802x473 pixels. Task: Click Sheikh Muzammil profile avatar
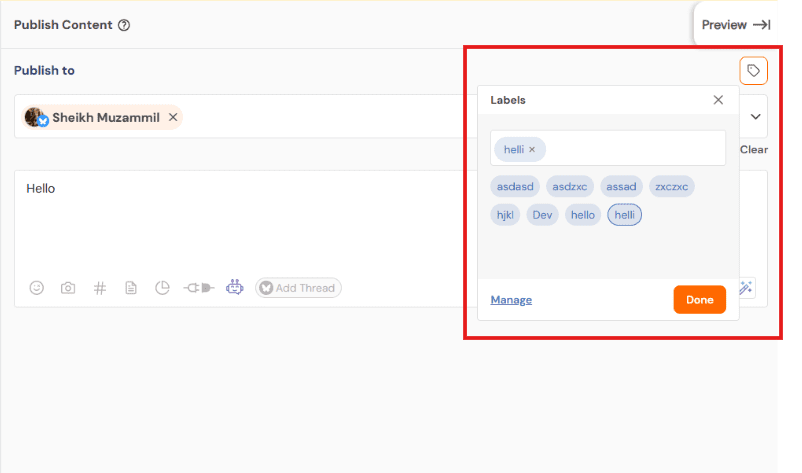click(35, 117)
